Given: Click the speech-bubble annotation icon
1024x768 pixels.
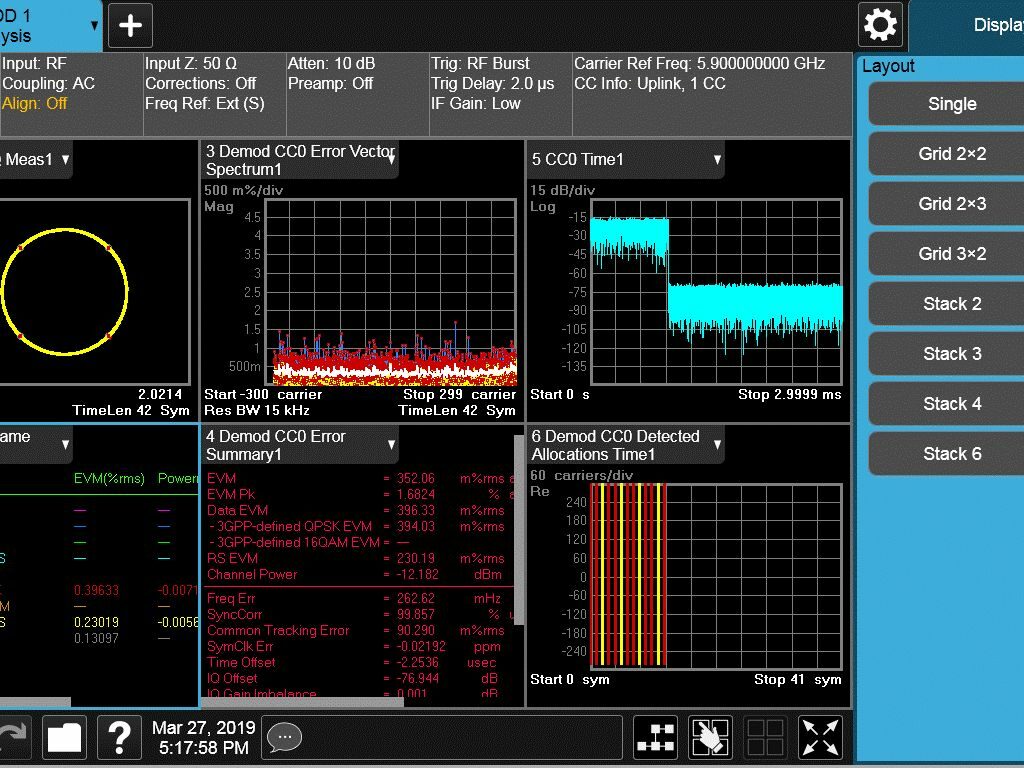Looking at the screenshot, I should [x=284, y=737].
